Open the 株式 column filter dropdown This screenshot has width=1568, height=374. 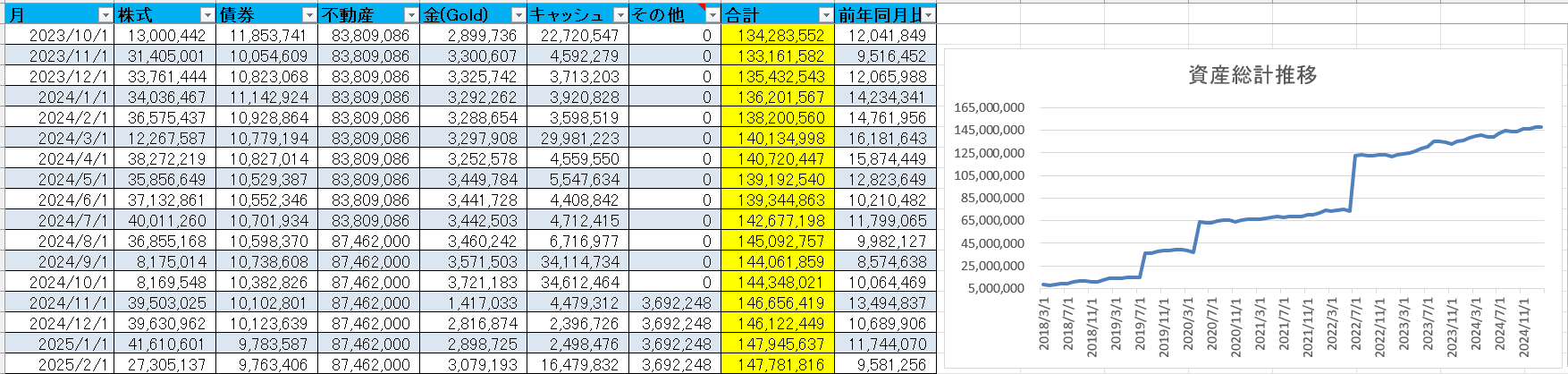tap(207, 15)
